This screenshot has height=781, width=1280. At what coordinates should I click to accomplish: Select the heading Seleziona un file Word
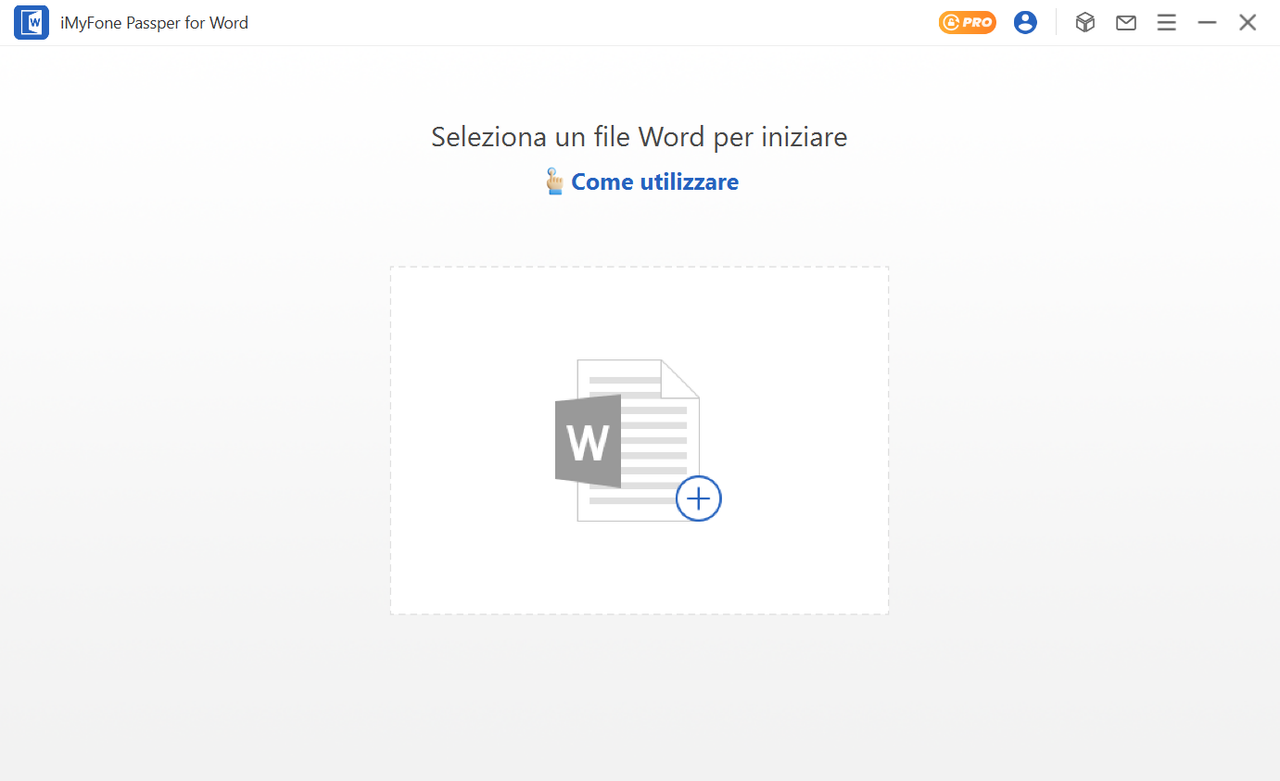(638, 136)
